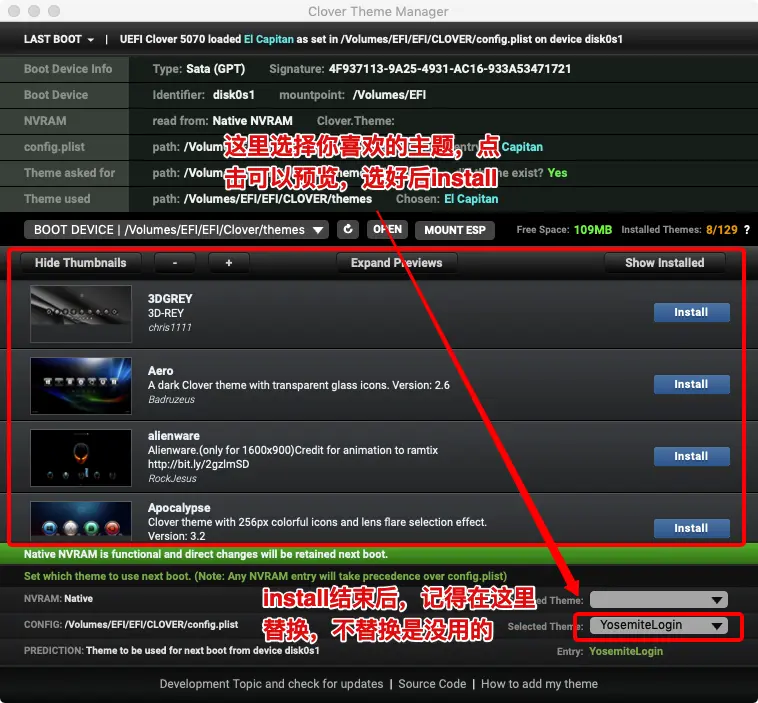Image resolution: width=758 pixels, height=703 pixels.
Task: Click the YosemiteLogin entry value
Action: click(626, 651)
